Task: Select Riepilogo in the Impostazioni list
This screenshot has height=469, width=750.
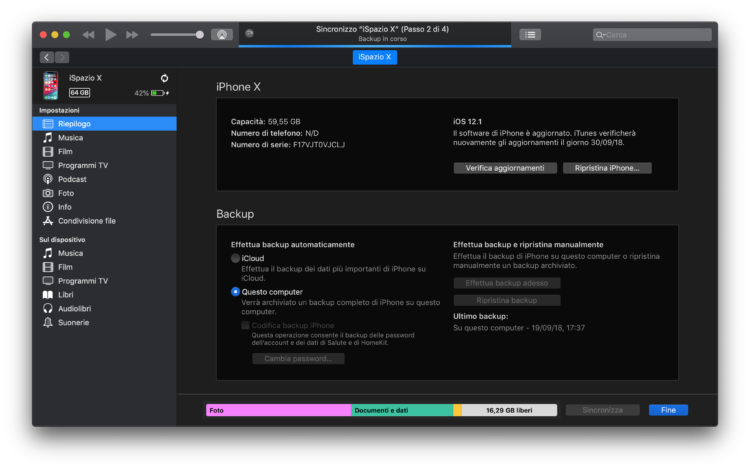Action: (x=104, y=124)
